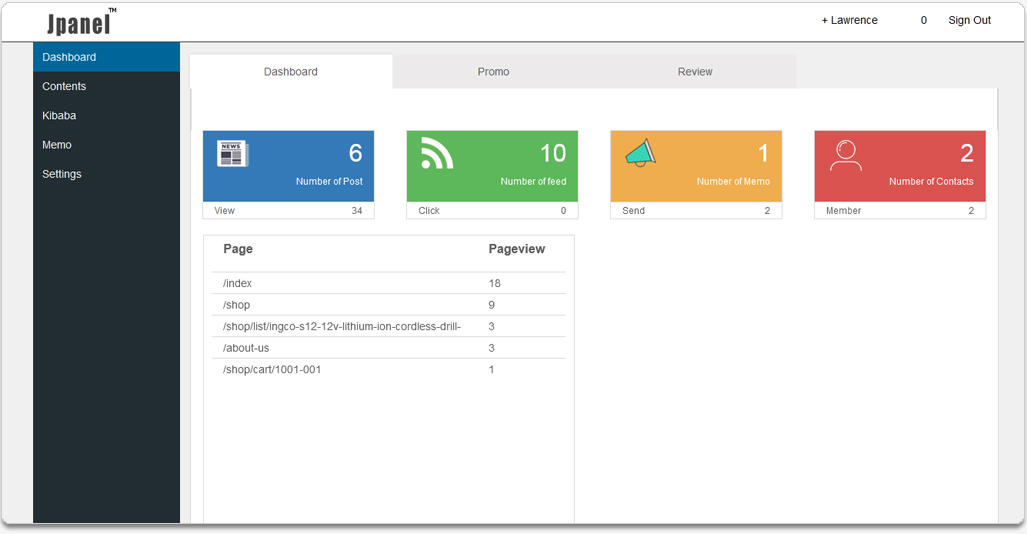Image resolution: width=1027 pixels, height=534 pixels.
Task: Click the Jpanel logo
Action: click(81, 22)
